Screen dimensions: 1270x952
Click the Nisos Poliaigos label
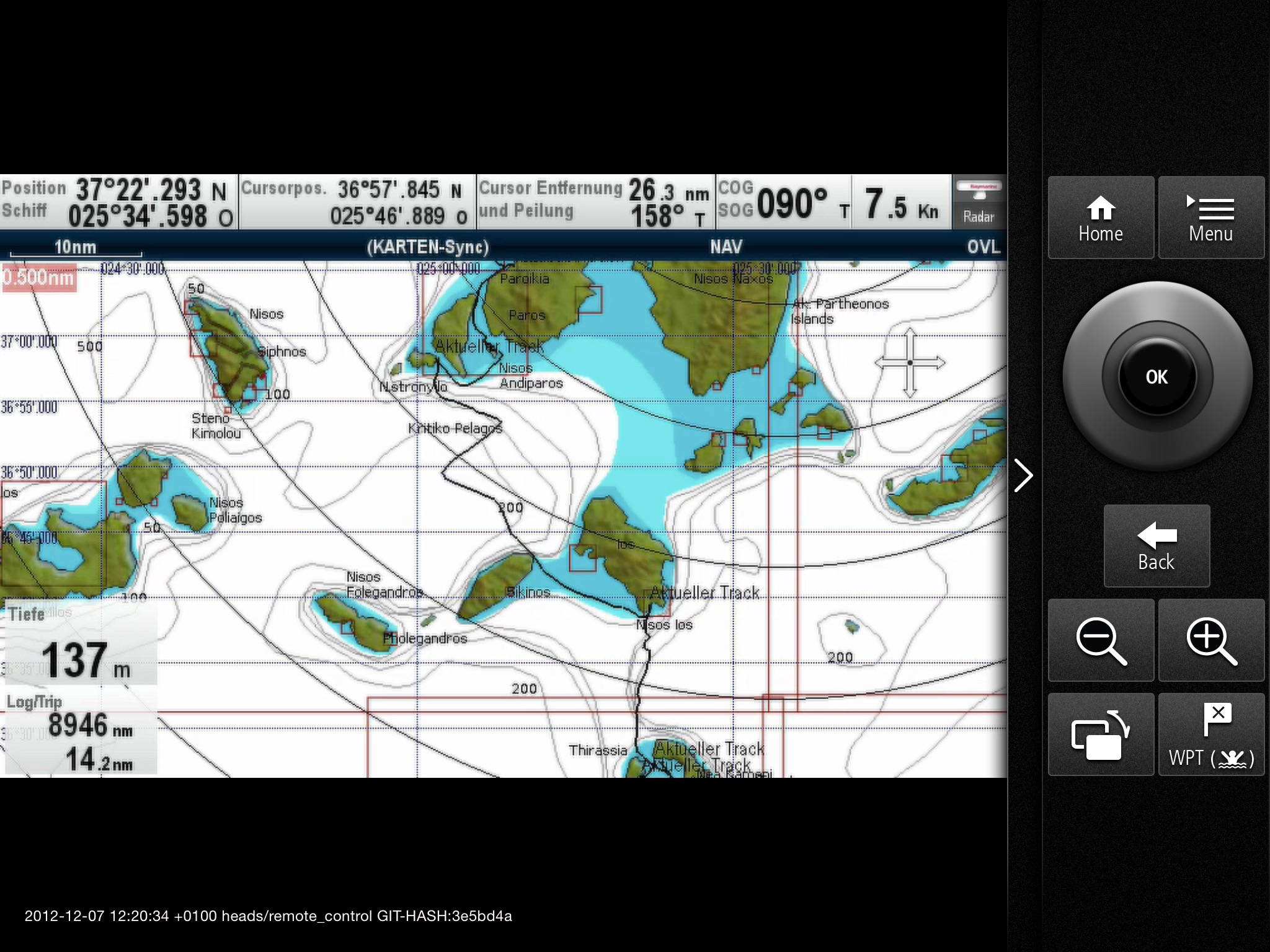[236, 510]
